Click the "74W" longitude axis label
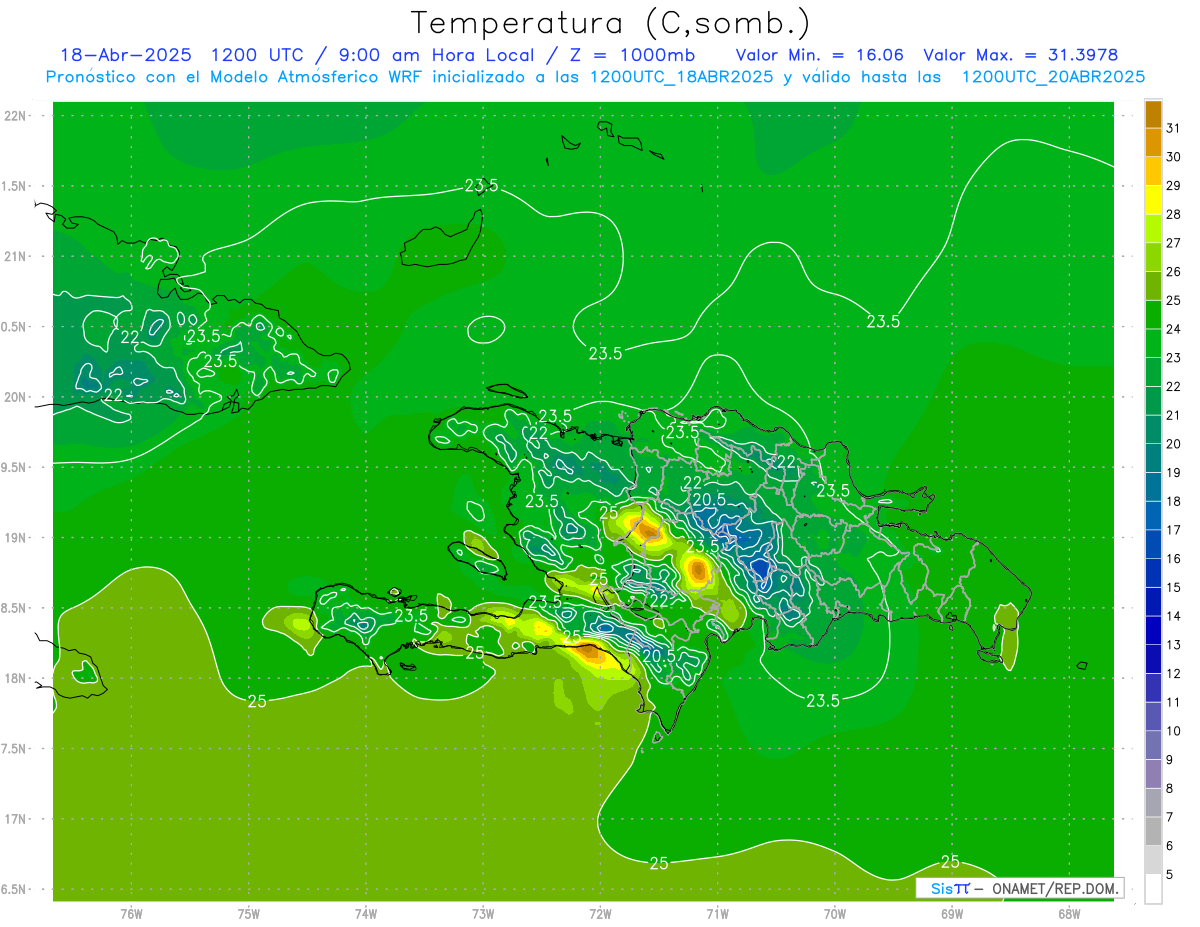This screenshot has height=927, width=1200. click(x=366, y=913)
